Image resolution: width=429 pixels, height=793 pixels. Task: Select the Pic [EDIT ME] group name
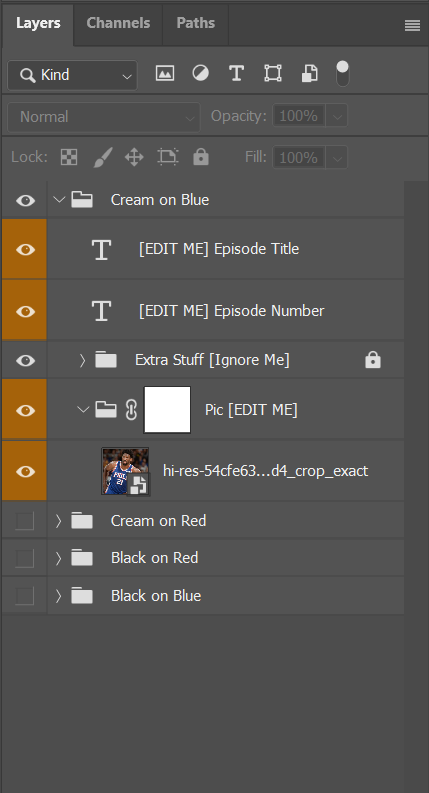pos(251,410)
